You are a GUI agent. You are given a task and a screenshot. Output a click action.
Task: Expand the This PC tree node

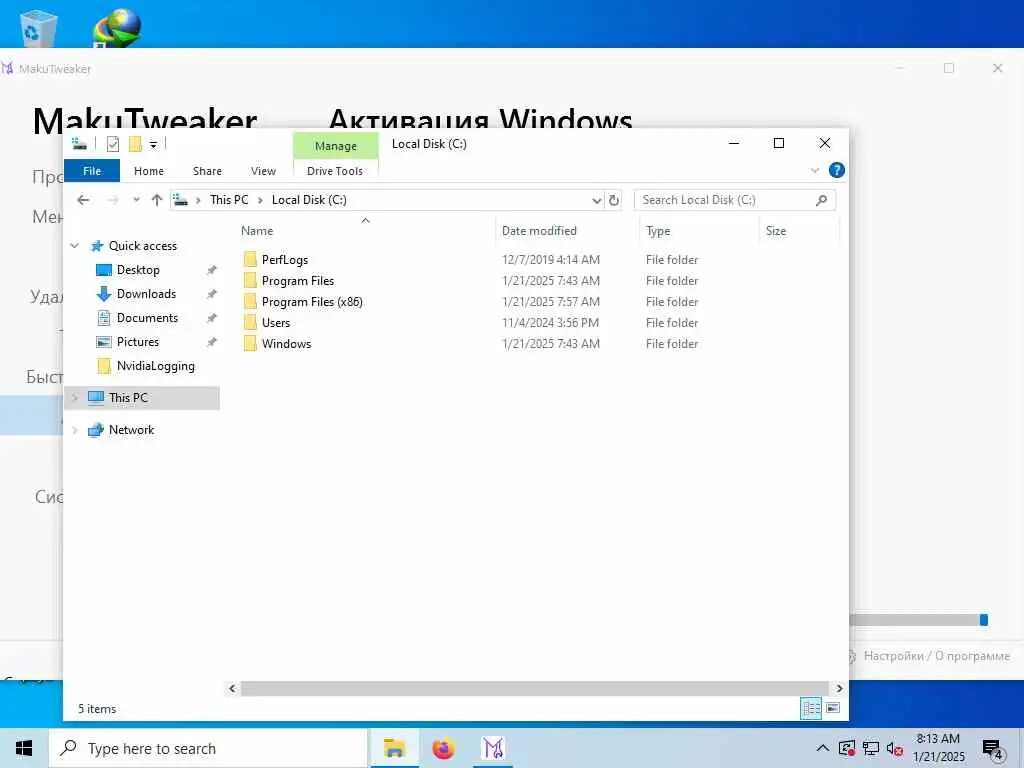coord(74,398)
